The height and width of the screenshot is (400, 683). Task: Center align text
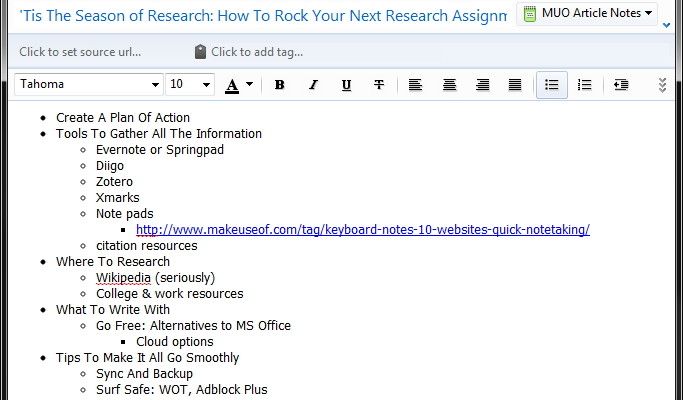449,85
